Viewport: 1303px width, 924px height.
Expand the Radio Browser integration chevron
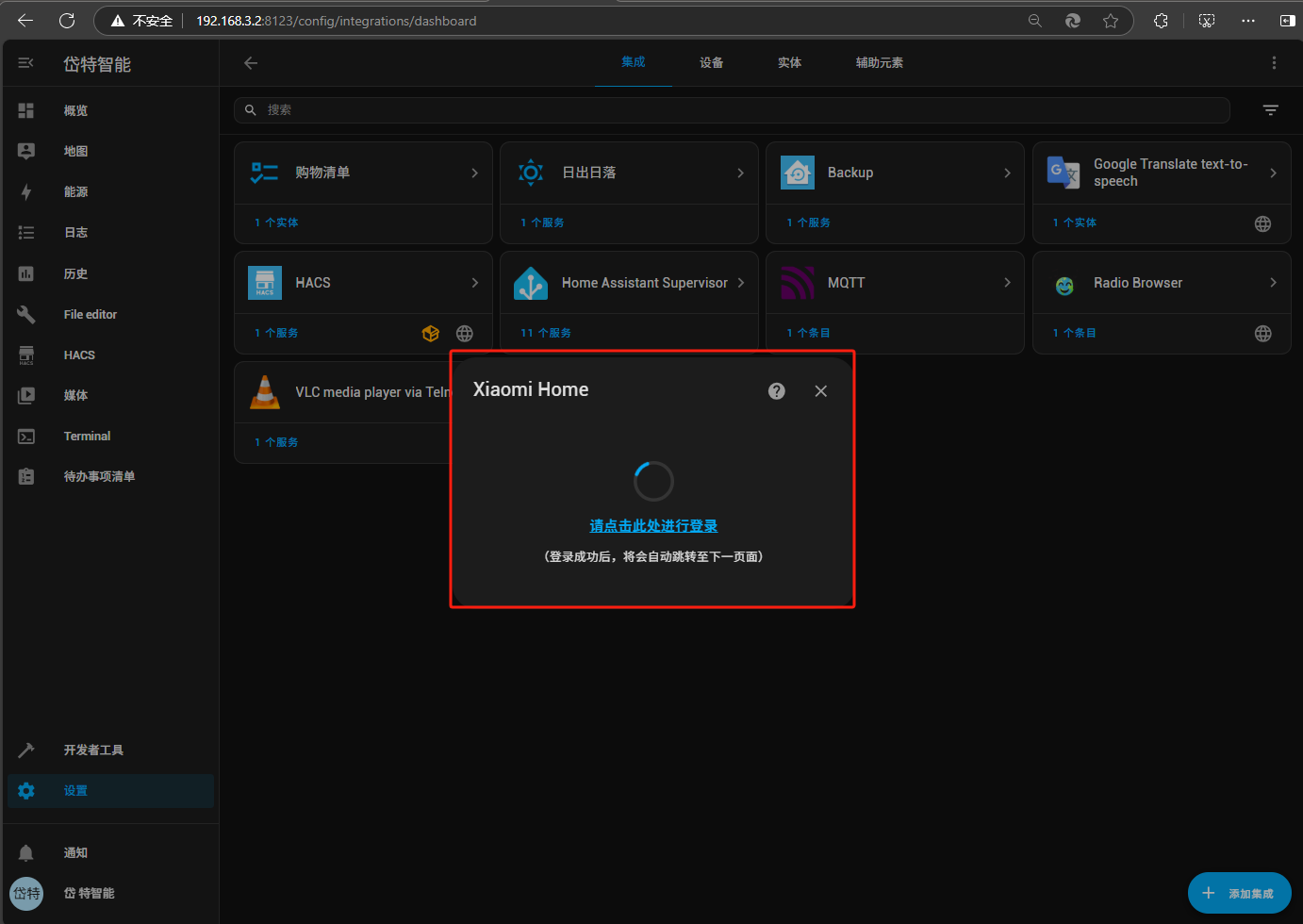pyautogui.click(x=1273, y=283)
